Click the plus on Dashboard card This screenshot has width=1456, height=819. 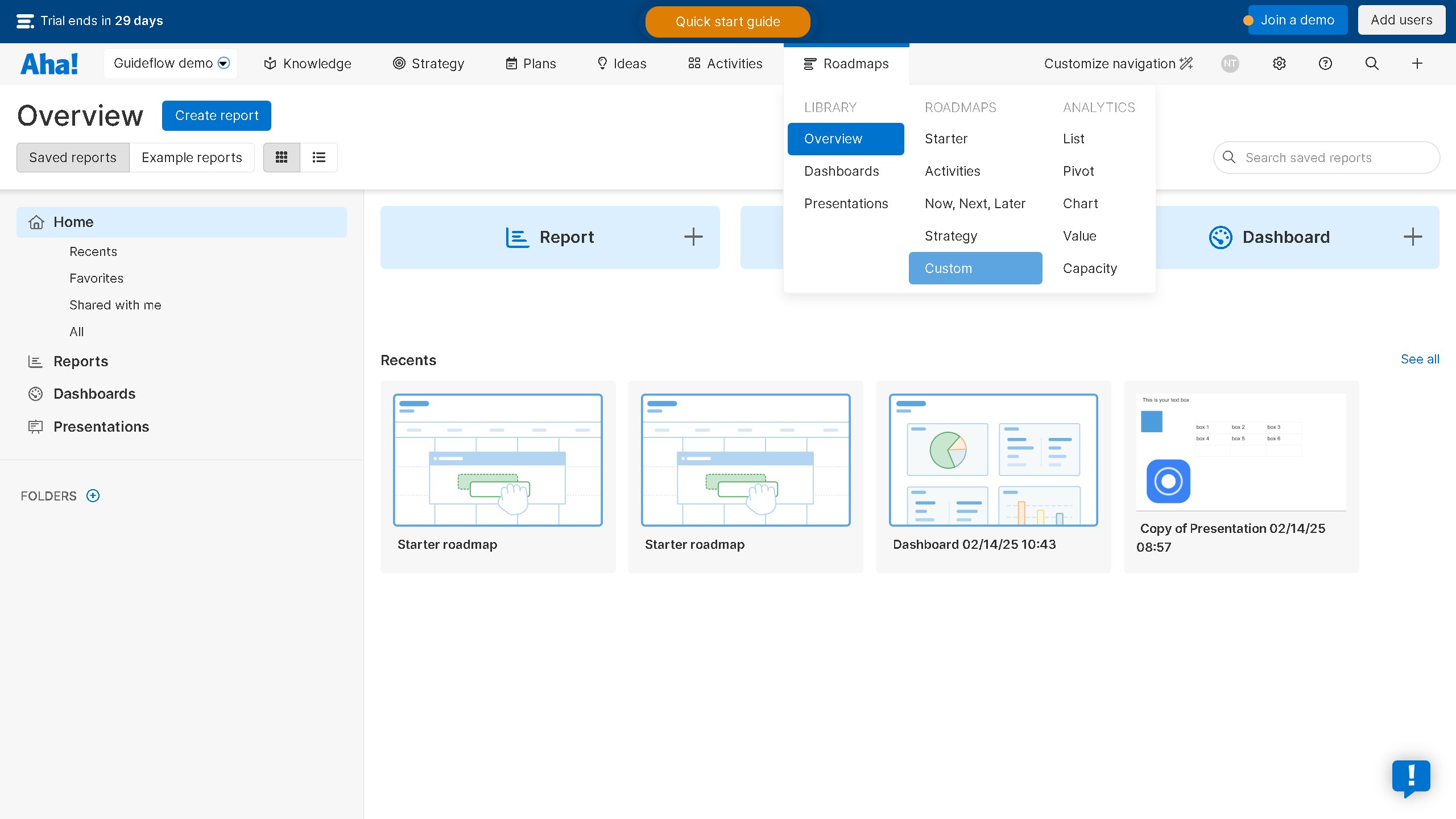[x=1413, y=237]
